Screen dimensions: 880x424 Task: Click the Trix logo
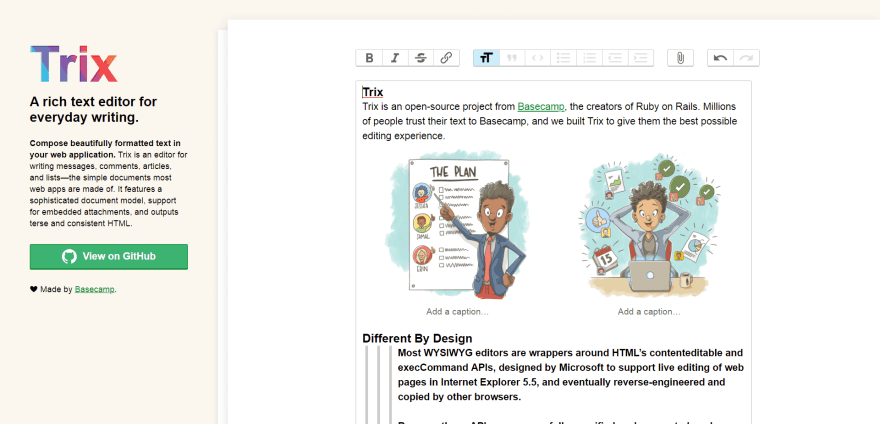74,64
